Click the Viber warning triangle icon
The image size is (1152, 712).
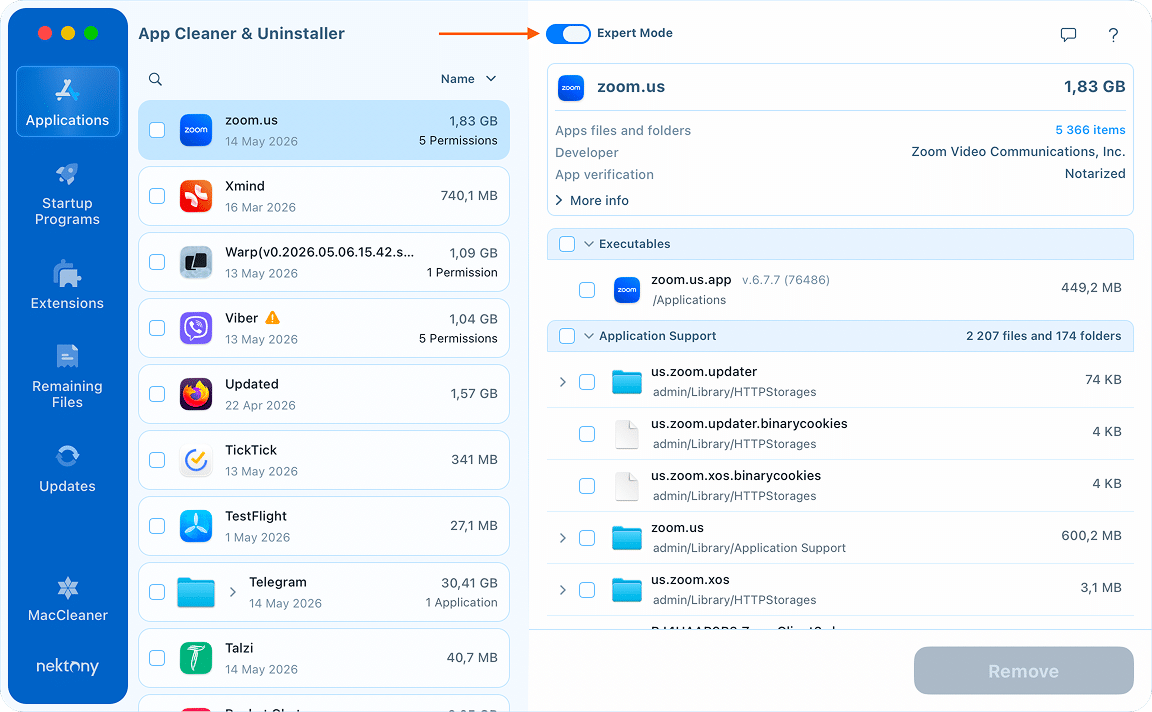tap(273, 317)
